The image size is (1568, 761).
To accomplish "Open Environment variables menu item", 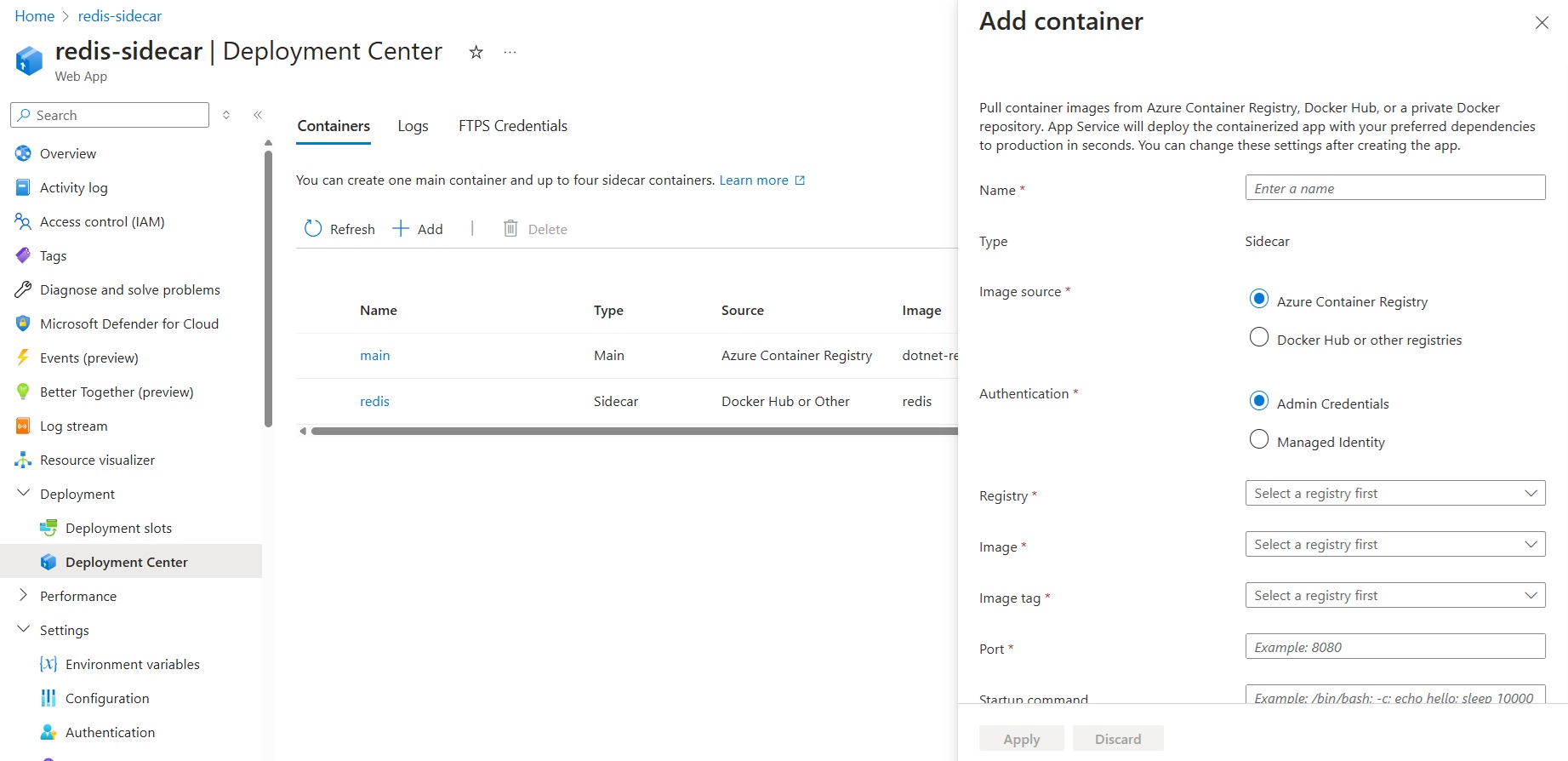I will coord(131,664).
